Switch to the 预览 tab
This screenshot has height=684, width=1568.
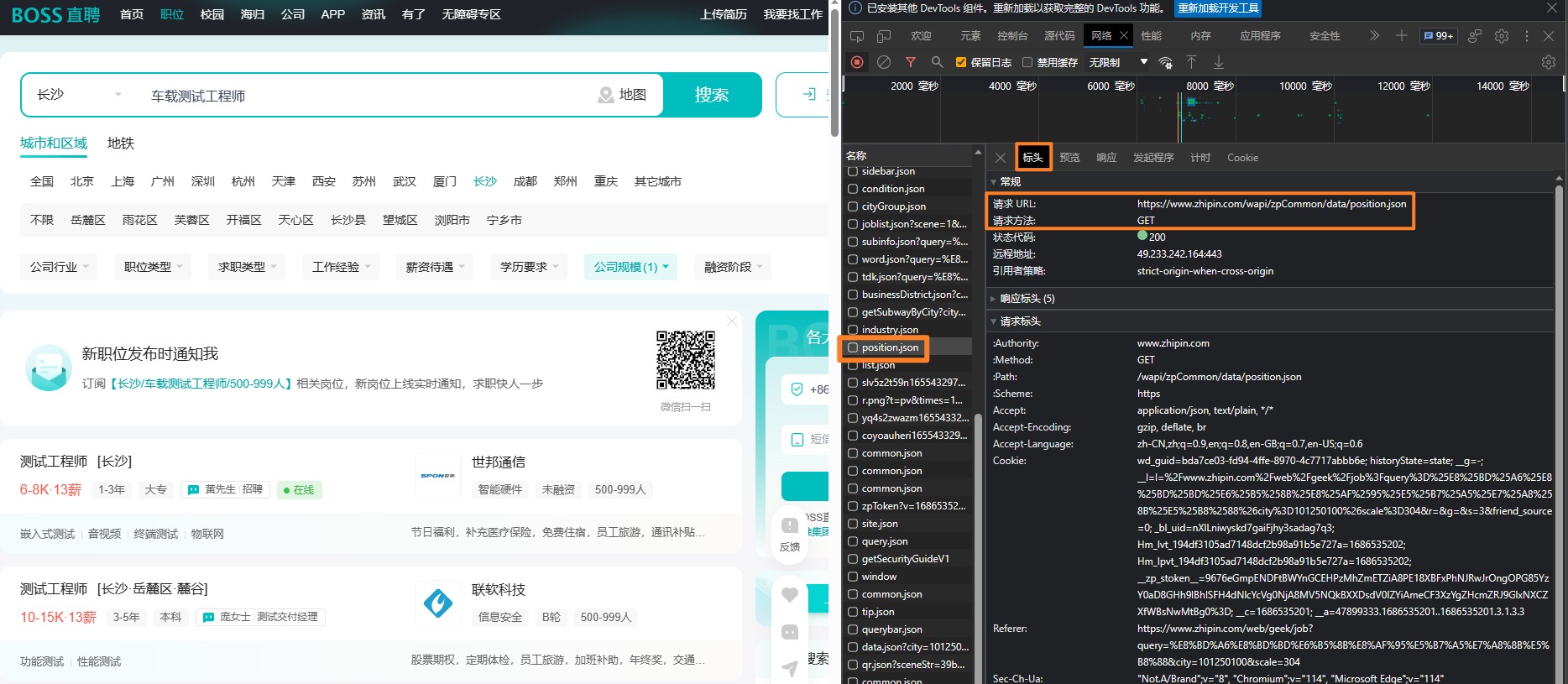click(x=1069, y=158)
